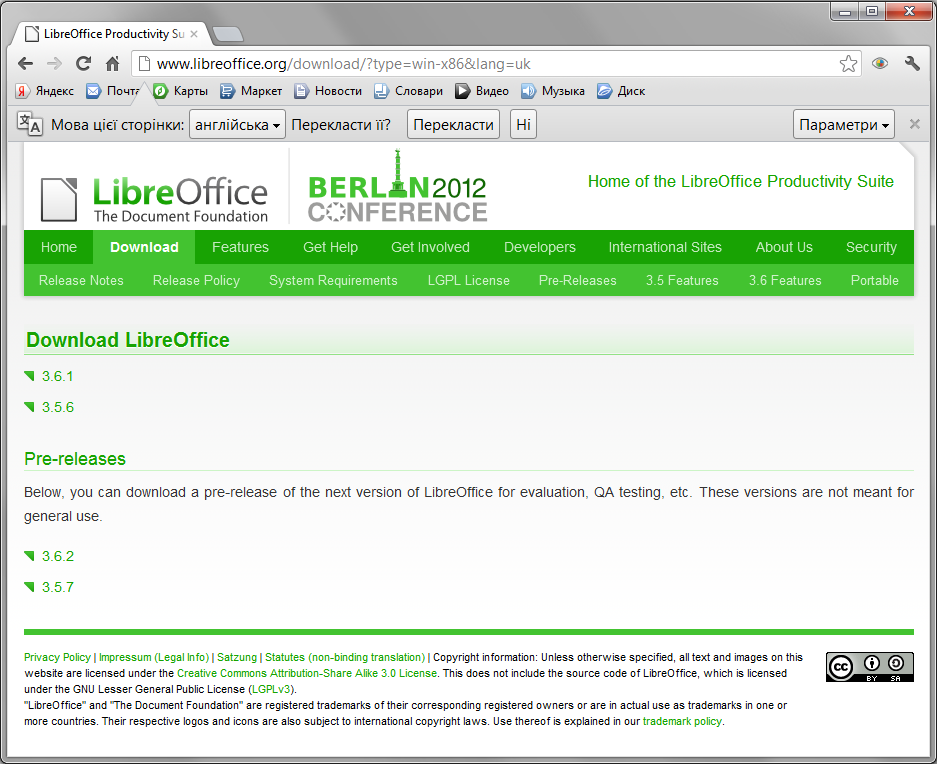This screenshot has width=937, height=764.
Task: Go to the Home menu item
Action: tap(59, 247)
